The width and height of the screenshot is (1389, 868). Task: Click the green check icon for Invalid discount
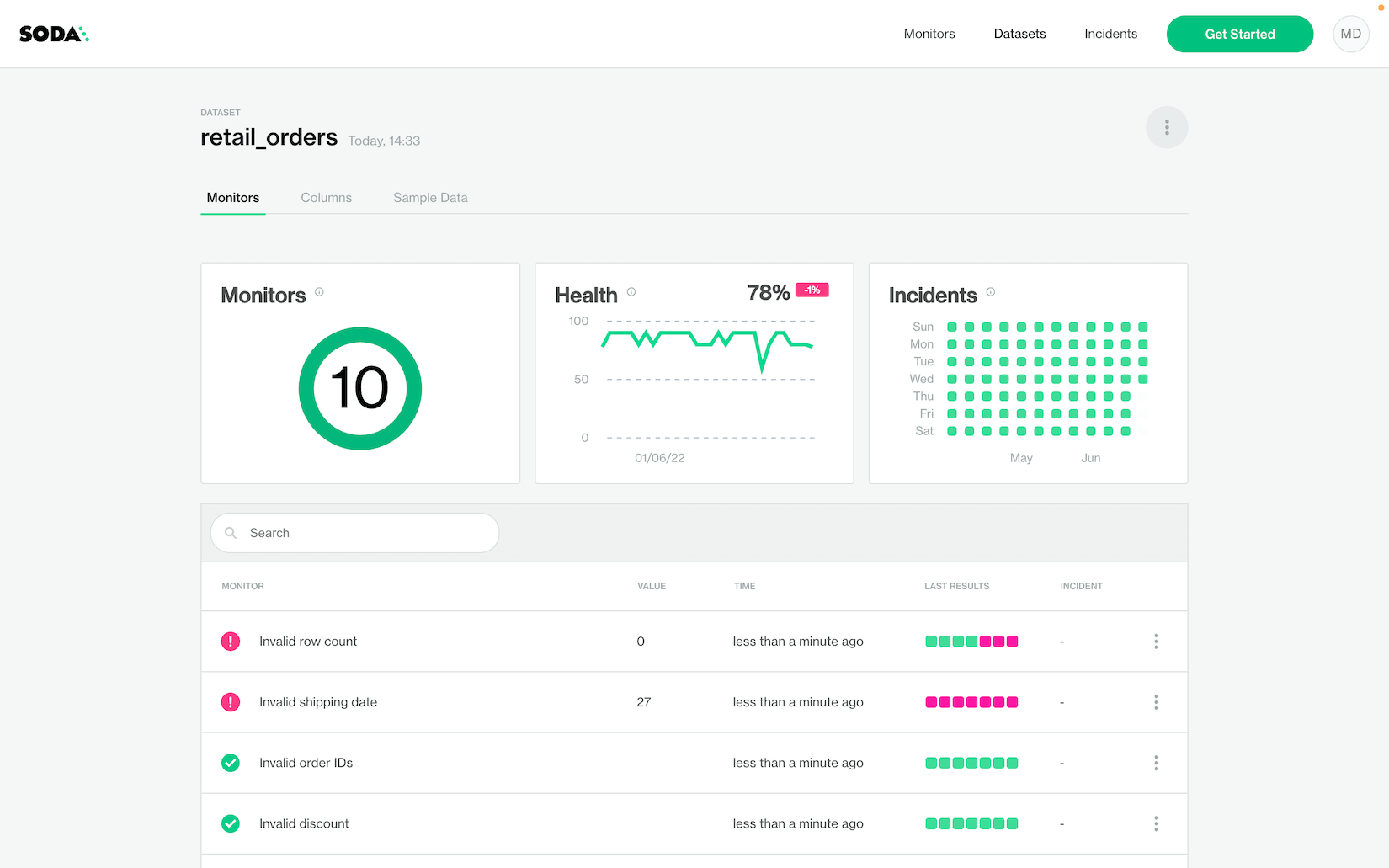tap(231, 823)
